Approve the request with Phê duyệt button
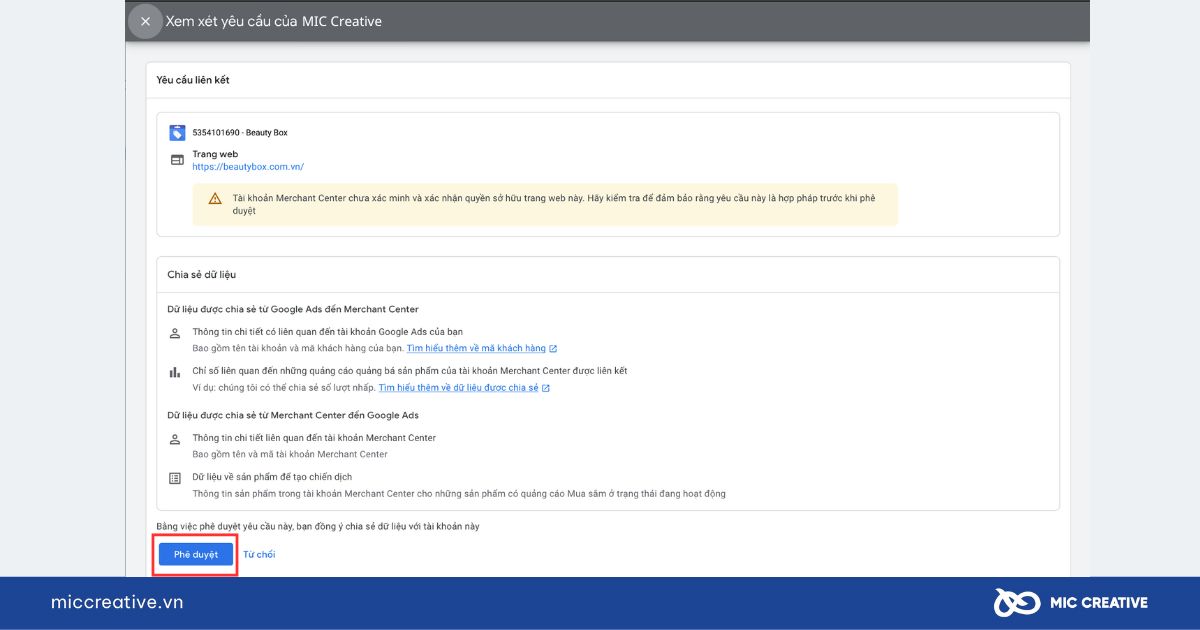1200x630 pixels. pos(196,554)
